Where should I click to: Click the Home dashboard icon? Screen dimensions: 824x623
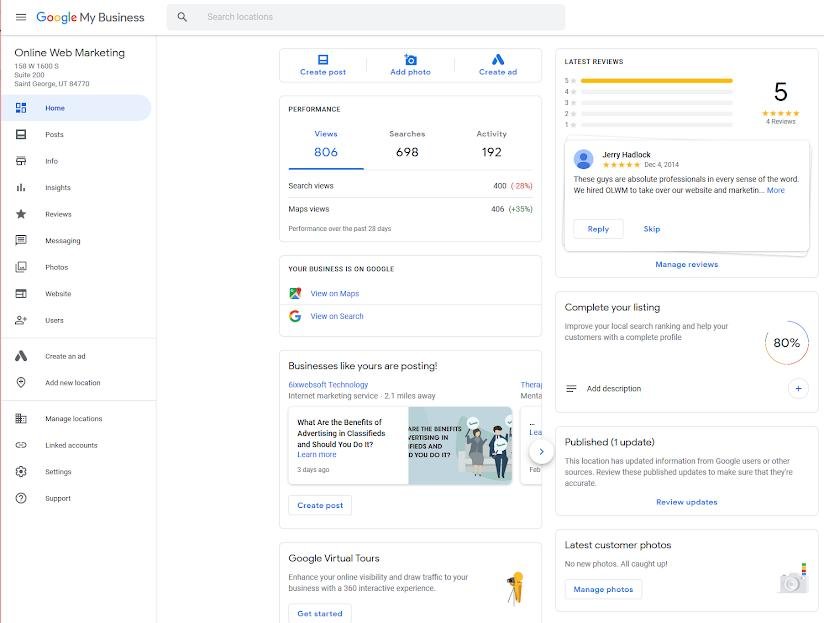(x=21, y=108)
